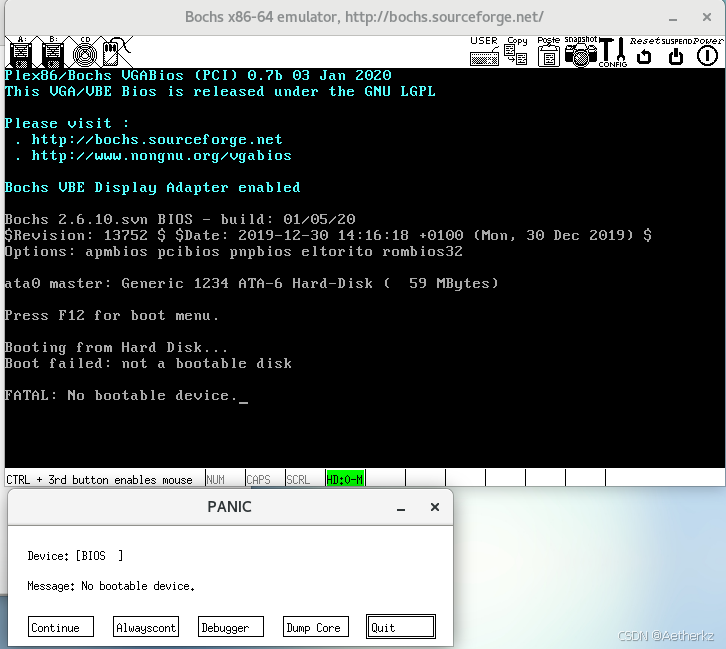Click the Bochs window title bar

[x=364, y=18]
